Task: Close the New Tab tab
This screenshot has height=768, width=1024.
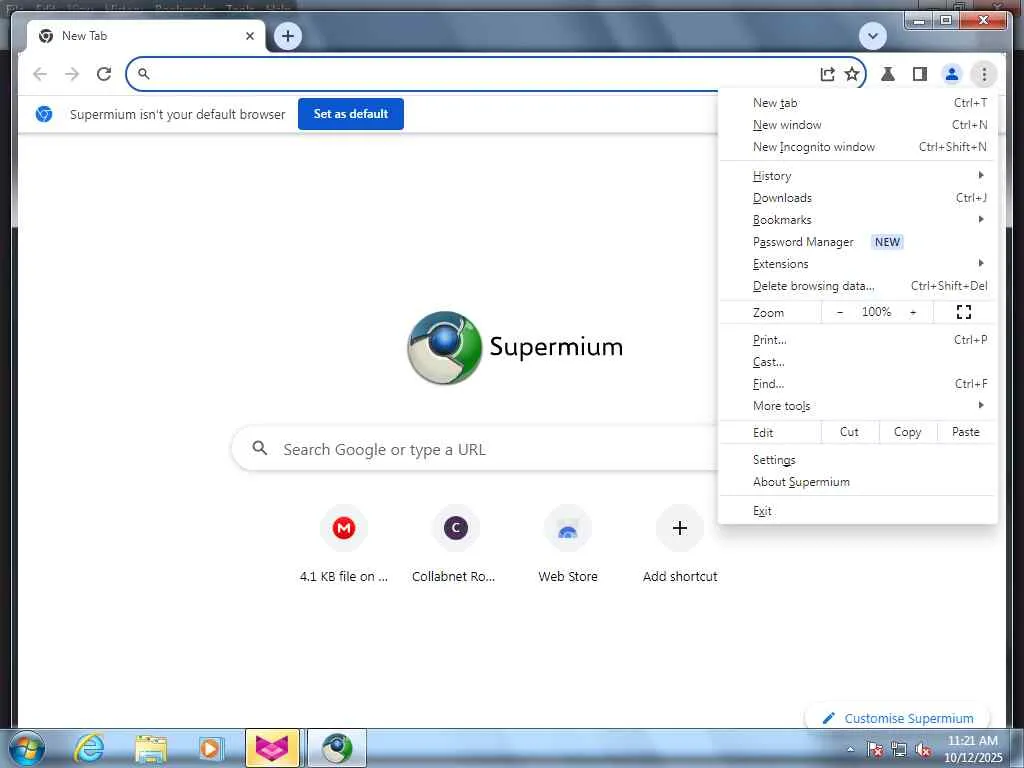Action: (x=249, y=36)
